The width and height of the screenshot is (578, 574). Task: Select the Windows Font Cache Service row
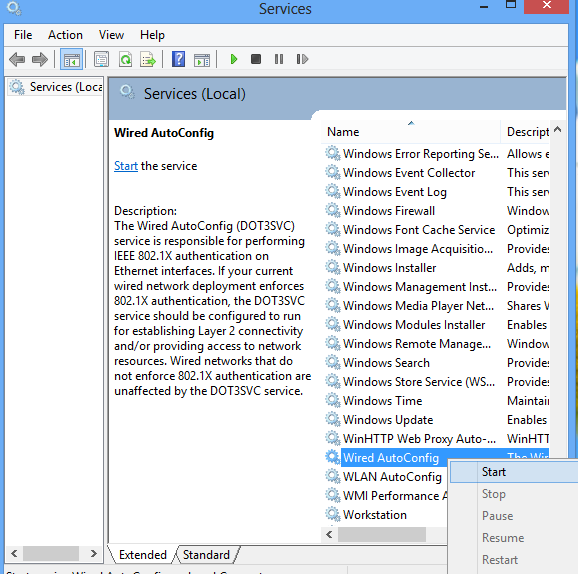436,230
